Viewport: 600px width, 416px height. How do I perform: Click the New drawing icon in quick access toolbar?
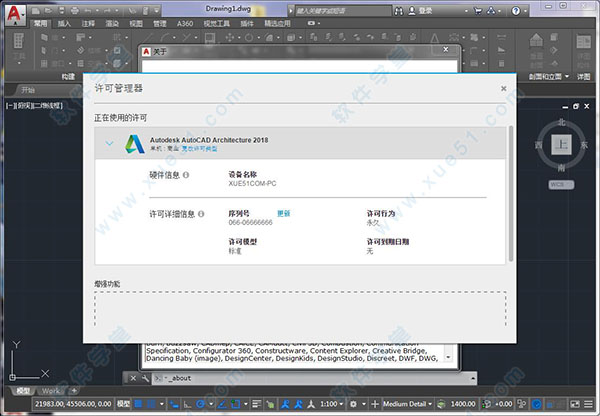tap(35, 11)
